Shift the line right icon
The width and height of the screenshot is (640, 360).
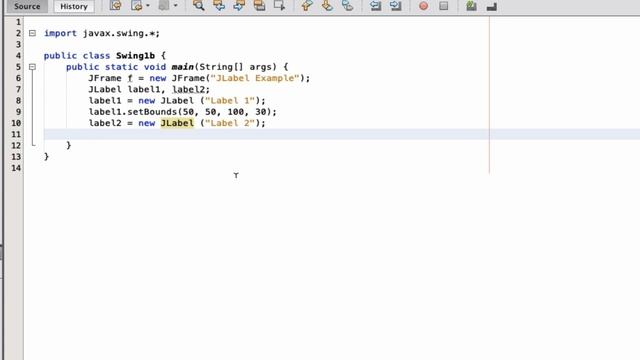click(x=395, y=6)
